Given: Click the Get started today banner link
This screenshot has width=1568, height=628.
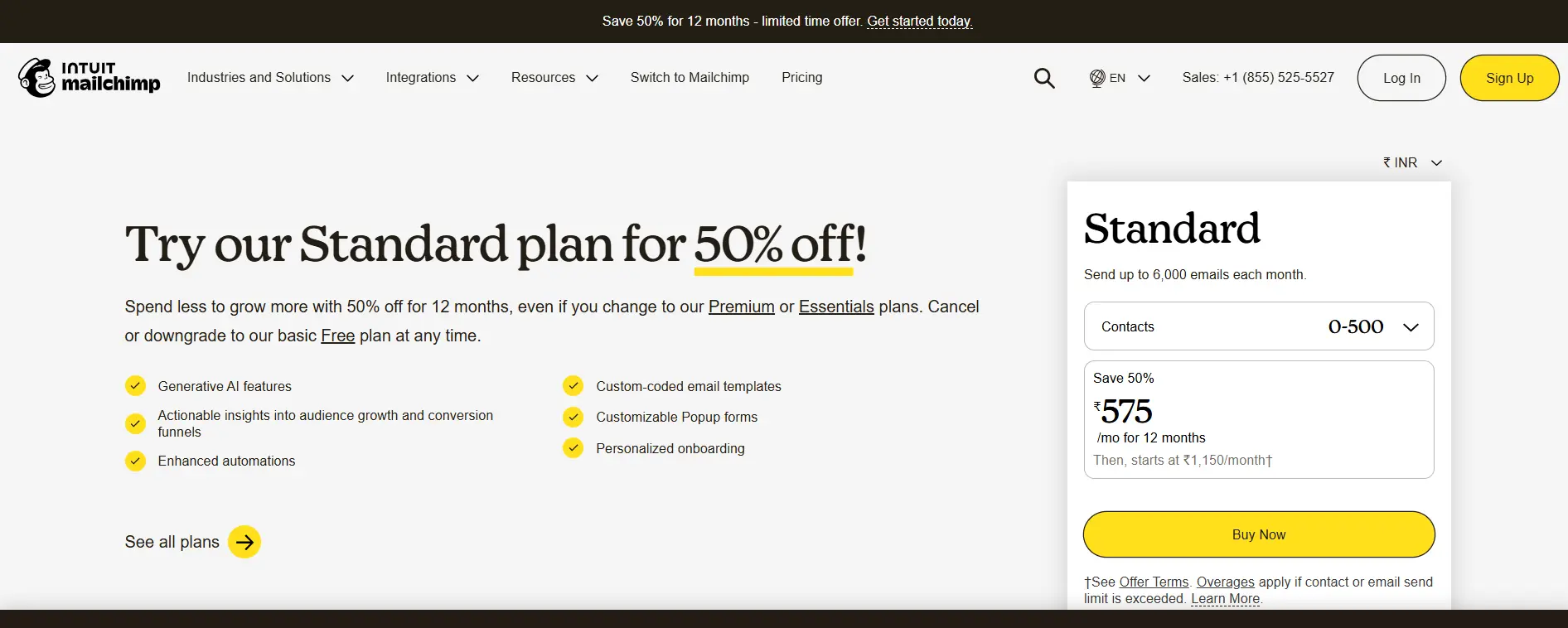Looking at the screenshot, I should (x=919, y=22).
